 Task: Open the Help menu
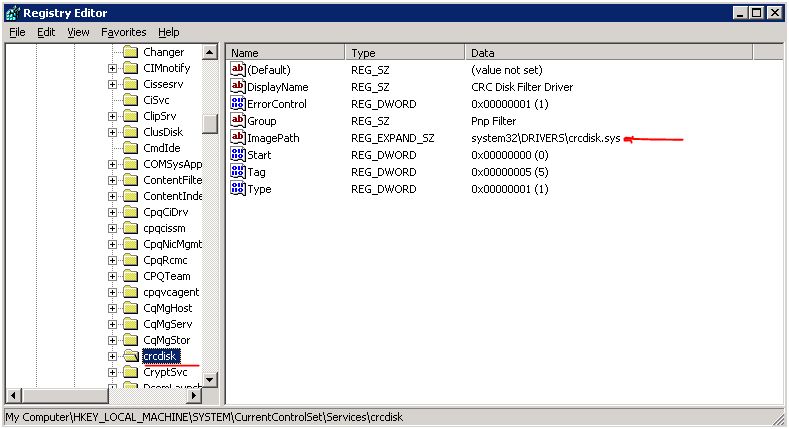[169, 32]
